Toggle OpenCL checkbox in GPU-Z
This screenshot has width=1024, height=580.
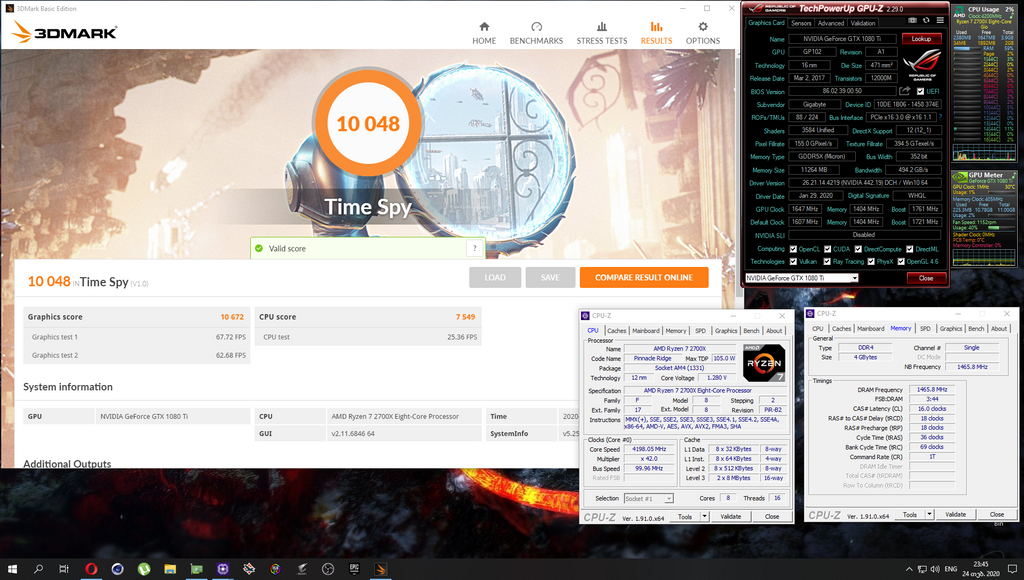click(793, 249)
